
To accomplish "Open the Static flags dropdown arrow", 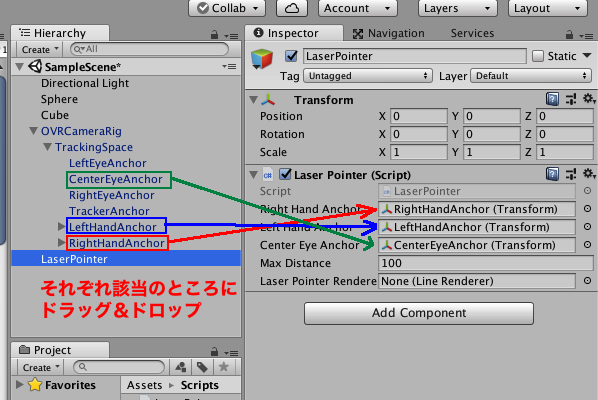I will click(x=587, y=56).
